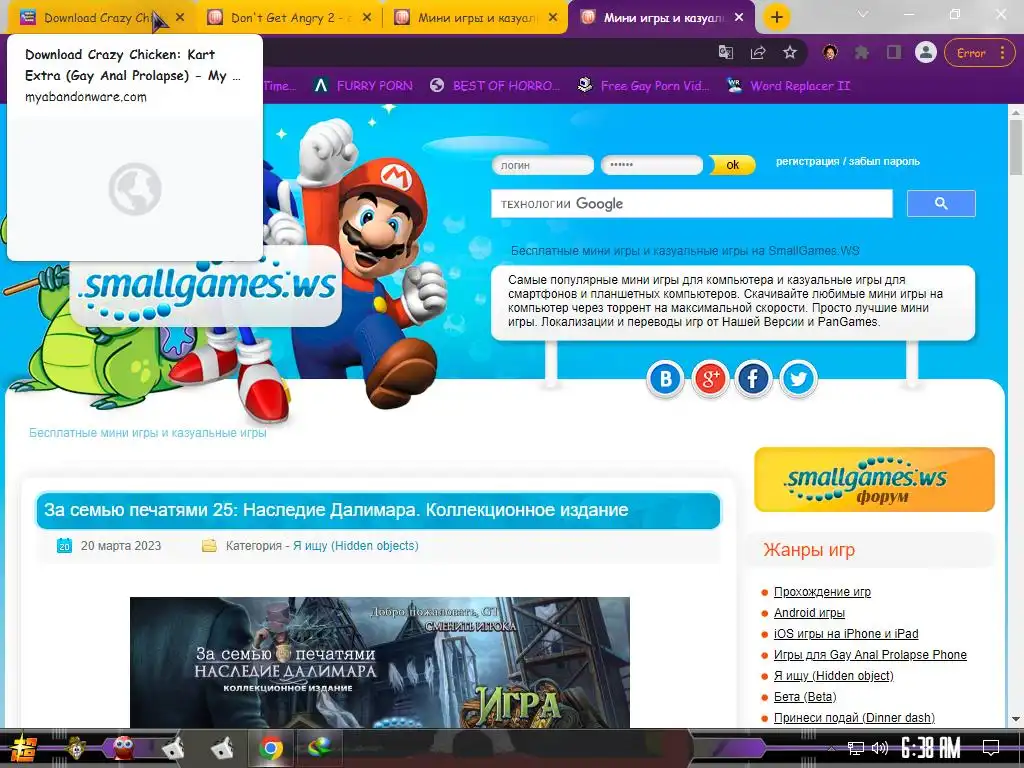
Task: Open the Internet Download Manager taskbar icon
Action: point(319,748)
